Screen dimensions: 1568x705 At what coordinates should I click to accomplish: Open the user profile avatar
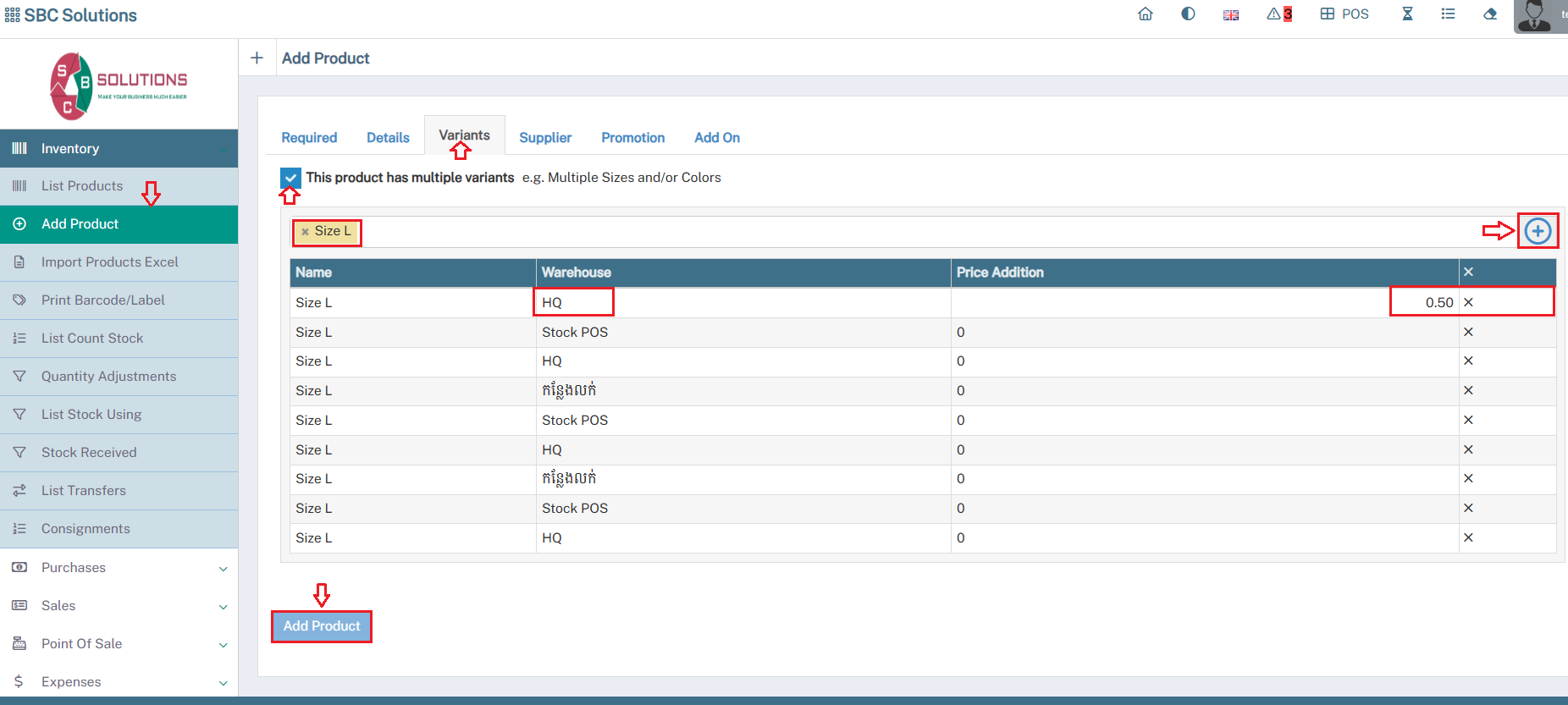click(1536, 16)
